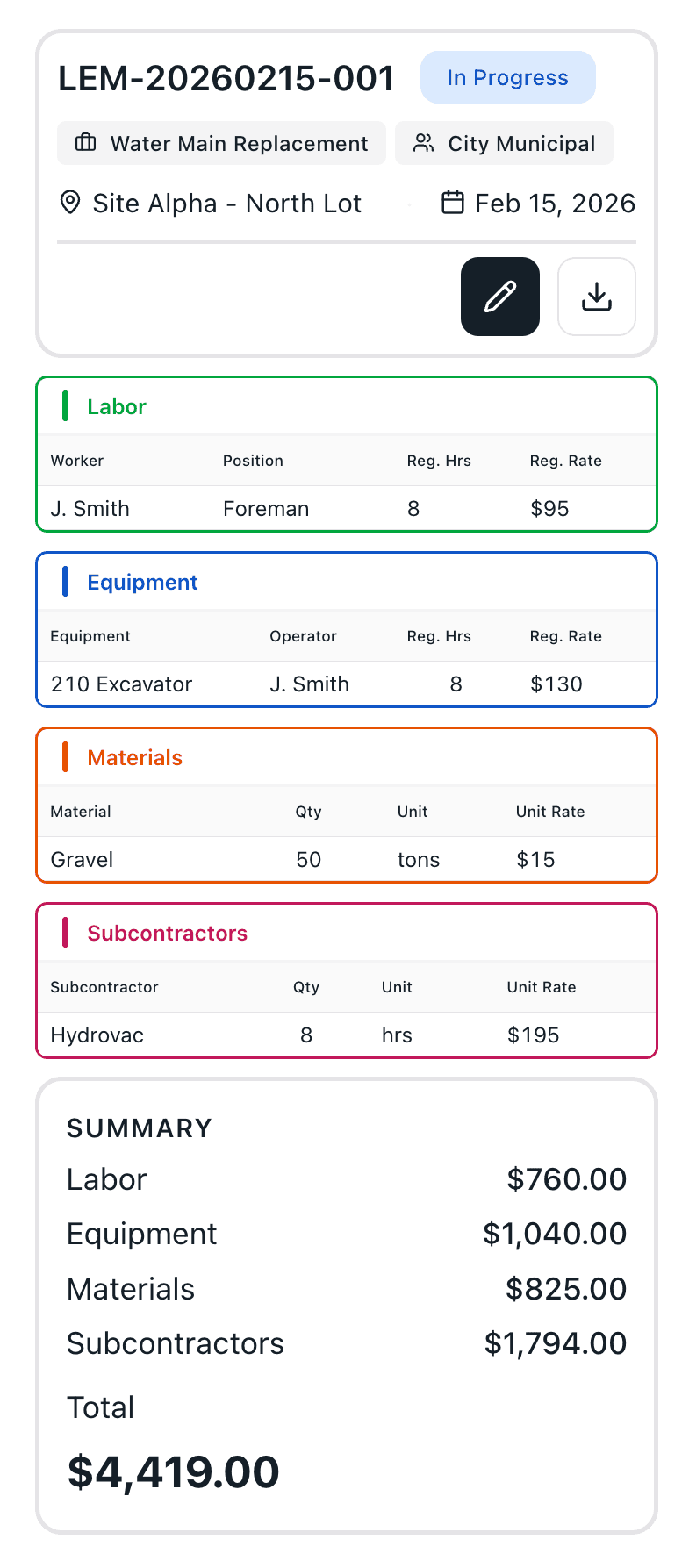Screen dimensions: 689x1568
Task: Click the Reg. Rate column header under Labor
Action: point(565,460)
